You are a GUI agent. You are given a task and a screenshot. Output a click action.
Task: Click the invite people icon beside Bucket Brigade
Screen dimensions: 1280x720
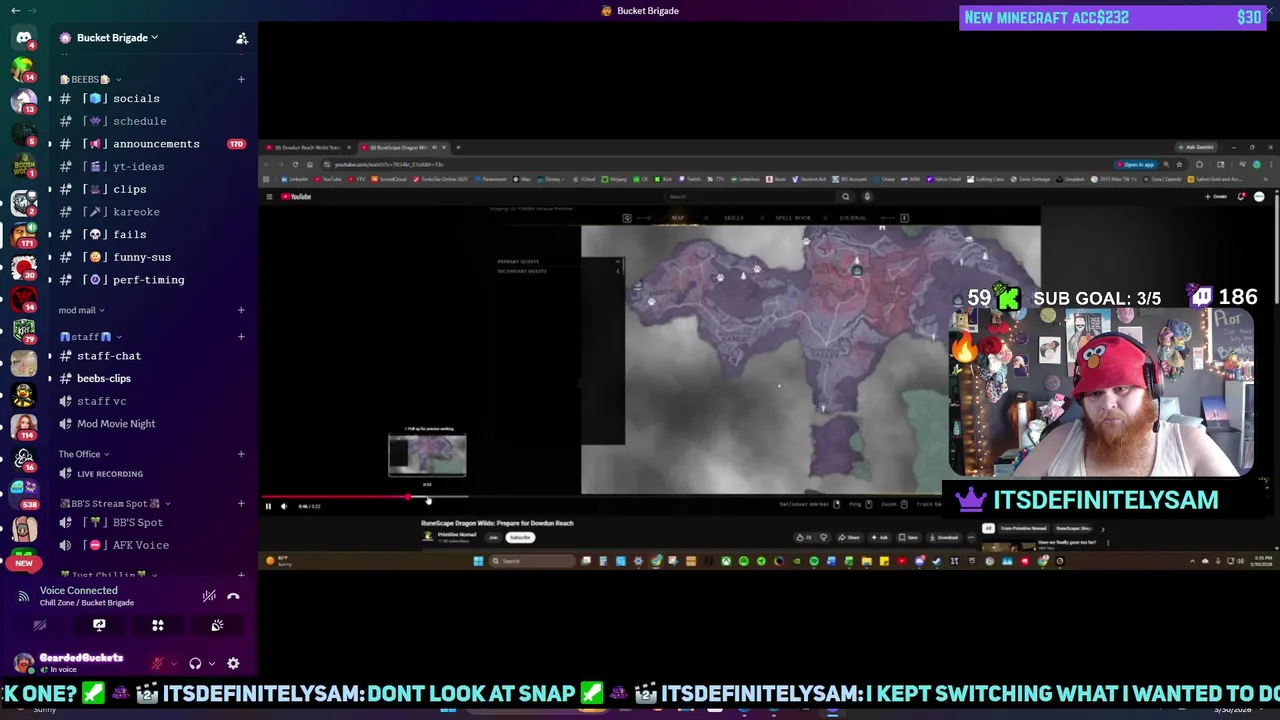pyautogui.click(x=242, y=38)
